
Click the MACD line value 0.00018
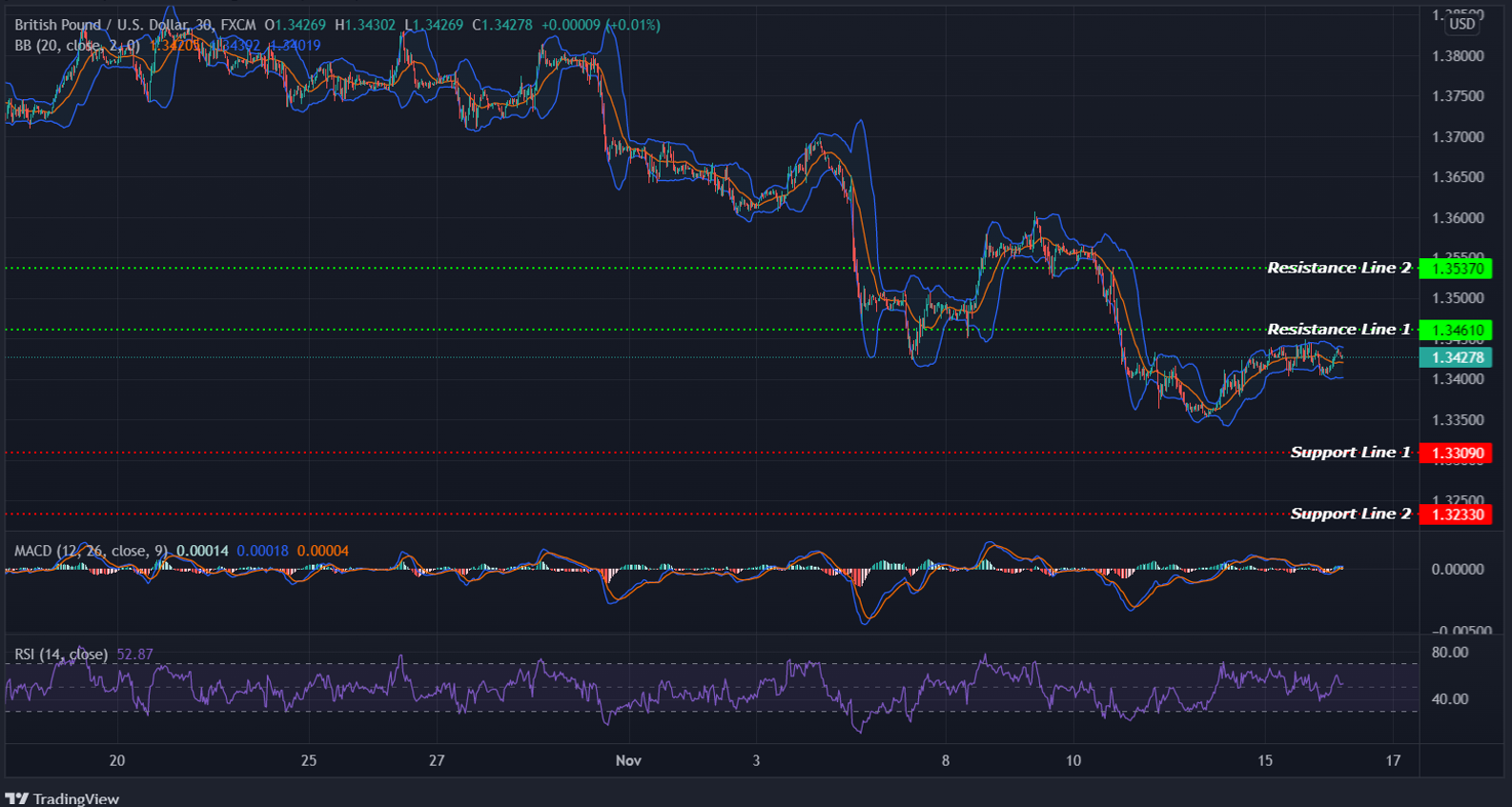click(x=262, y=551)
